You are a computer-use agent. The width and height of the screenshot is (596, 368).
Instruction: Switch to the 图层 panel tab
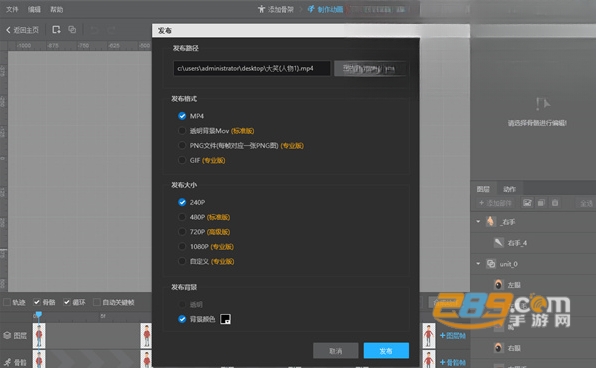483,189
